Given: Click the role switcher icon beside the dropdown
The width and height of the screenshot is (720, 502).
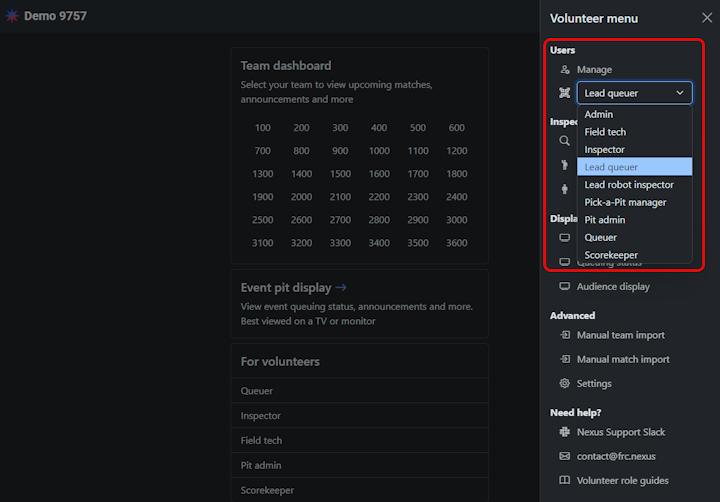Looking at the screenshot, I should (x=565, y=93).
